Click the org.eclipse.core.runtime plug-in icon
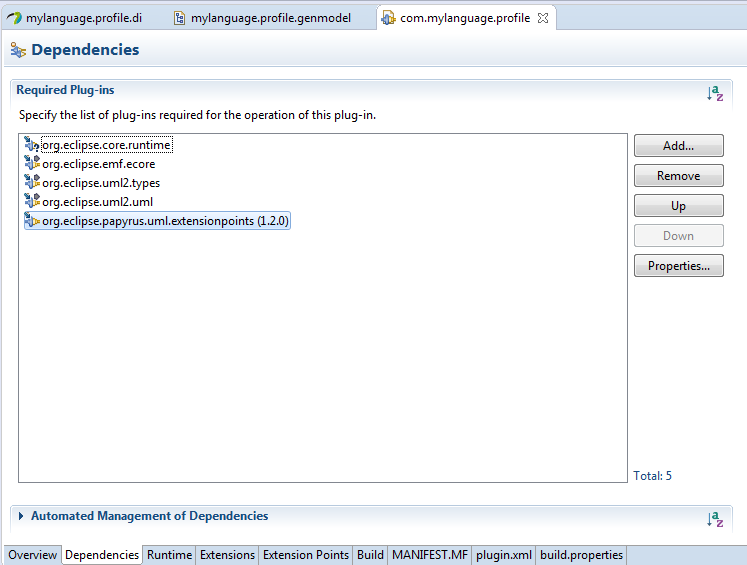 32,144
